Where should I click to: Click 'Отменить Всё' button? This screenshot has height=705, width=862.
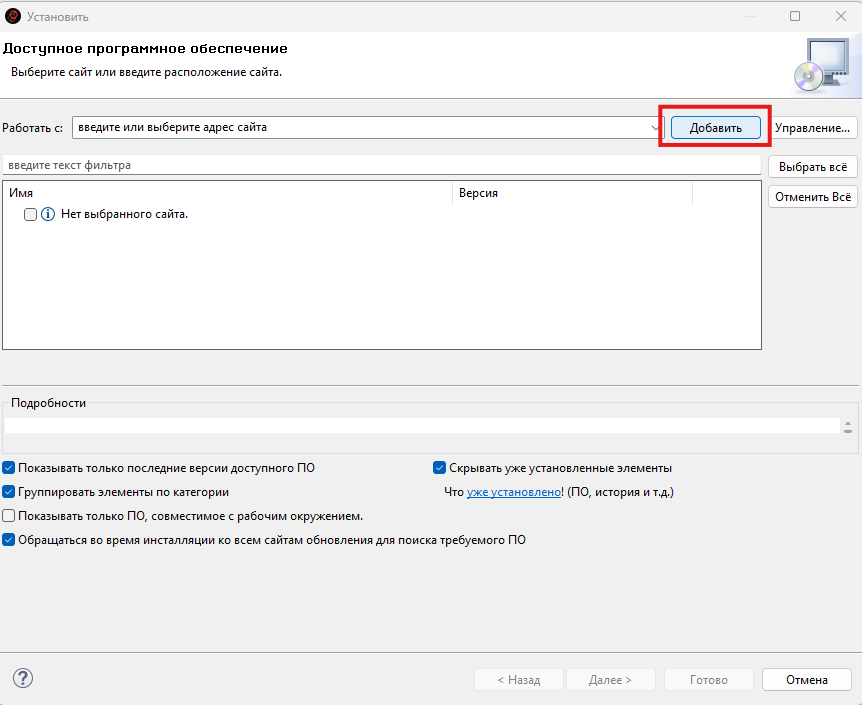pyautogui.click(x=813, y=197)
